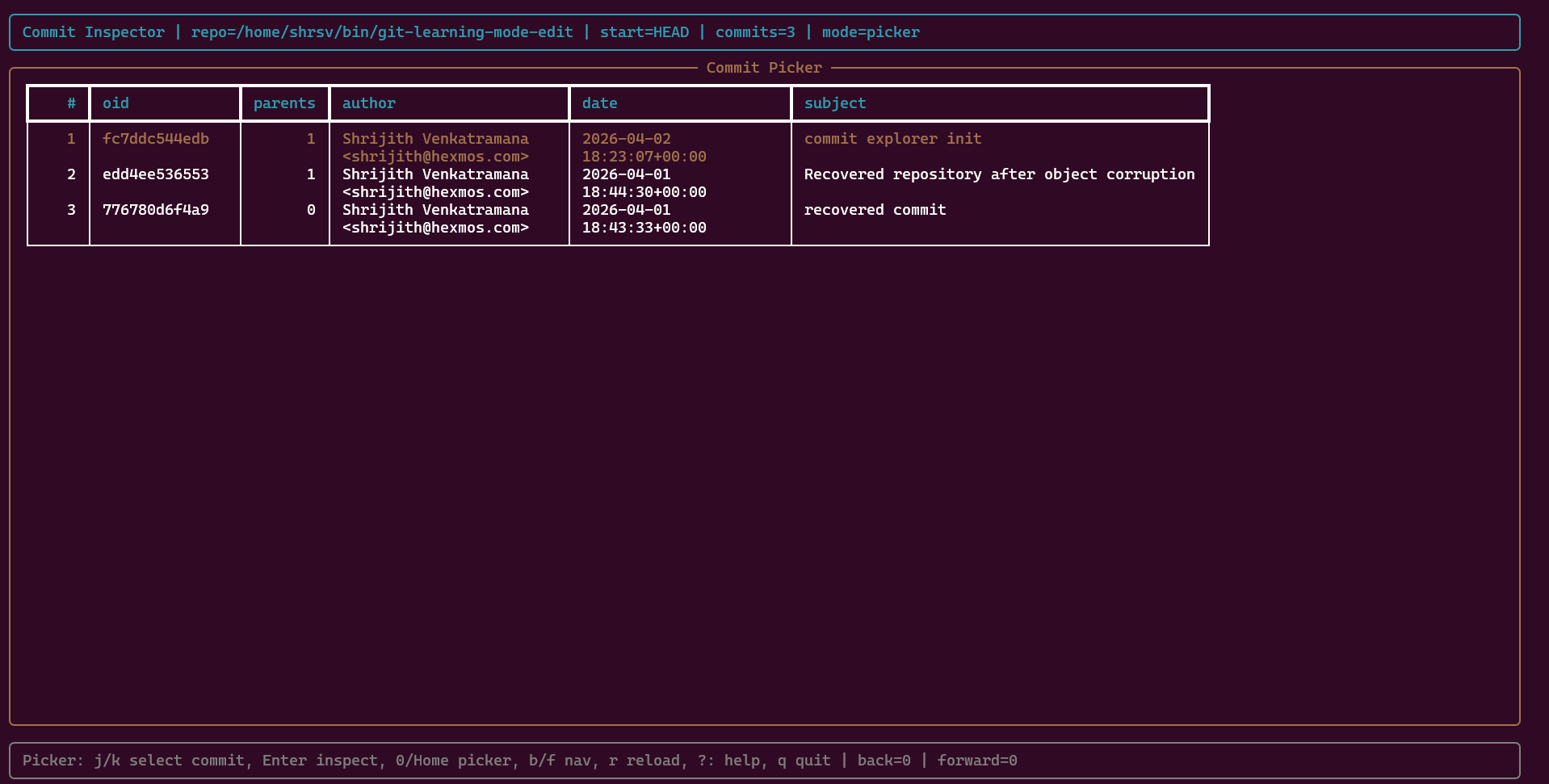
Task: Click 'mode=picker' in the header bar
Action: coord(871,32)
